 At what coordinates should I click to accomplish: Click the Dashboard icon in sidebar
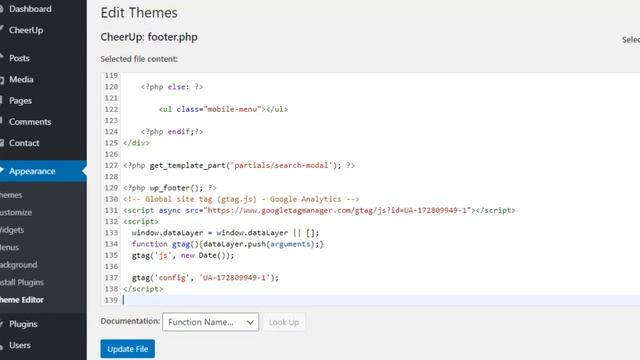click(2, 9)
